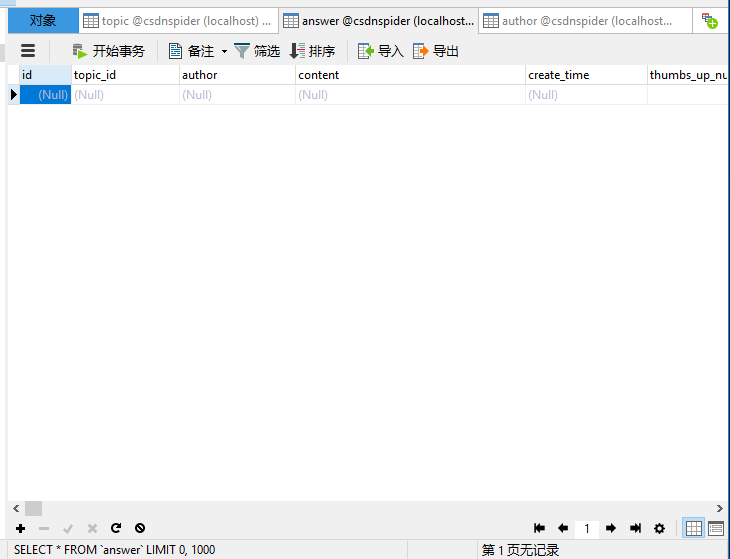Click the Begin Transaction (开始事务) button
Viewport: 730px width, 559px height.
point(108,51)
